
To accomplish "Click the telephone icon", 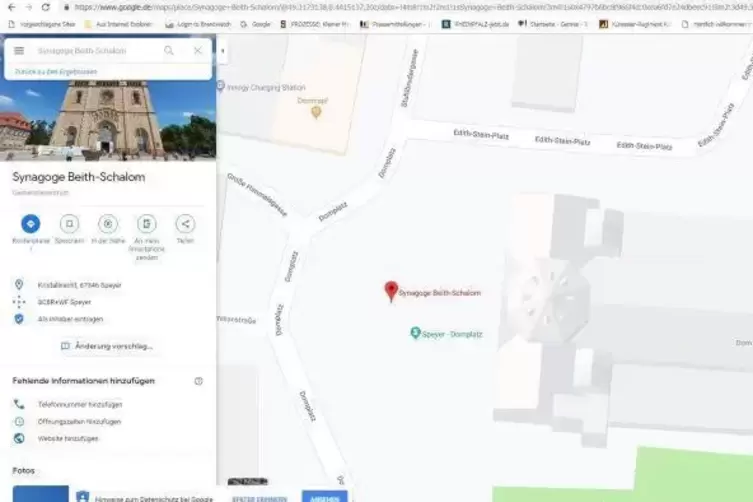I will click(19, 404).
